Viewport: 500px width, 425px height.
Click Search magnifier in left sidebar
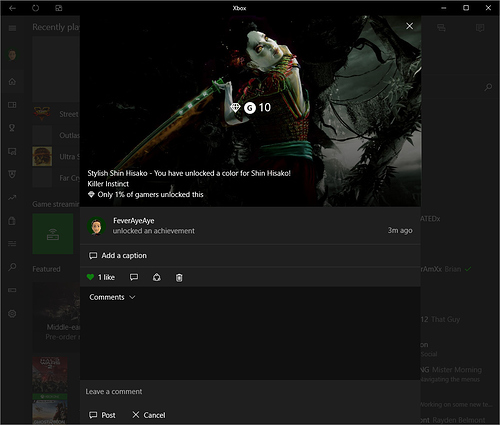(12, 267)
